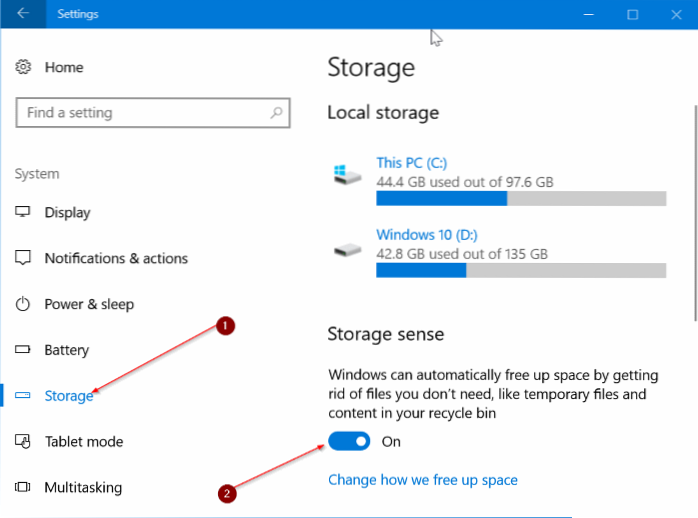698x518 pixels.
Task: Open This PC (C:) storage details
Action: 411,162
